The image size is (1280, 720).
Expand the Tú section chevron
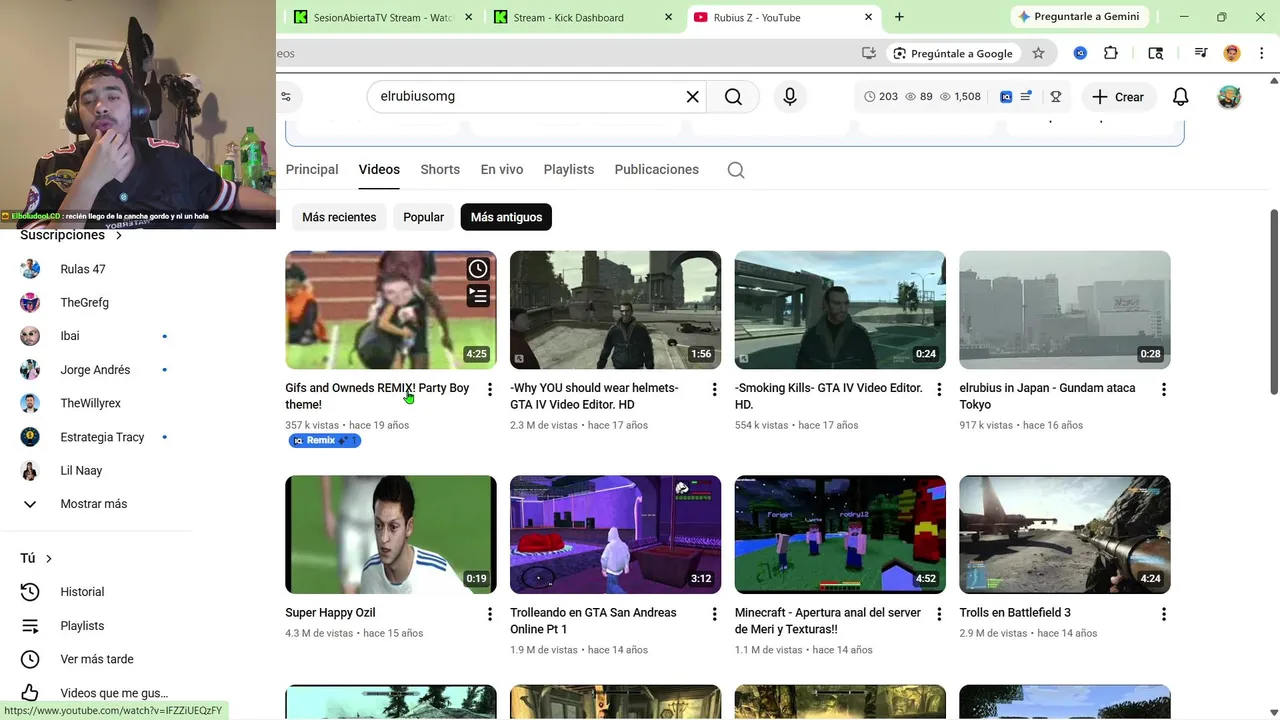(x=48, y=559)
